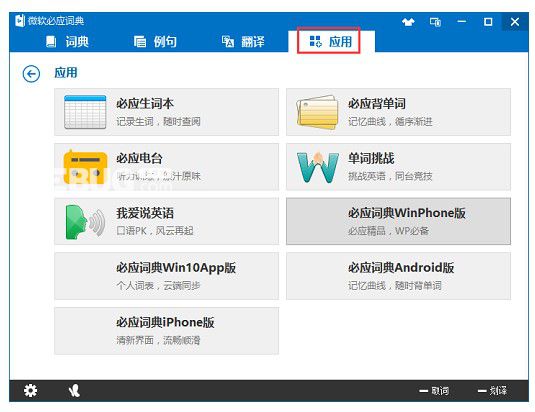Select the 应用 apps tab
Viewport: 535px width, 412px height.
tap(331, 41)
